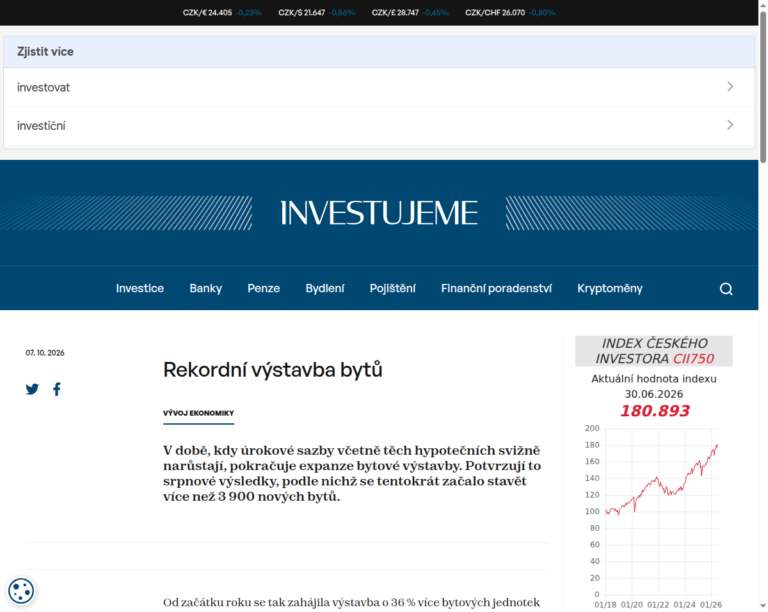This screenshot has height=612, width=768.
Task: Share article via Facebook icon
Action: click(x=57, y=389)
